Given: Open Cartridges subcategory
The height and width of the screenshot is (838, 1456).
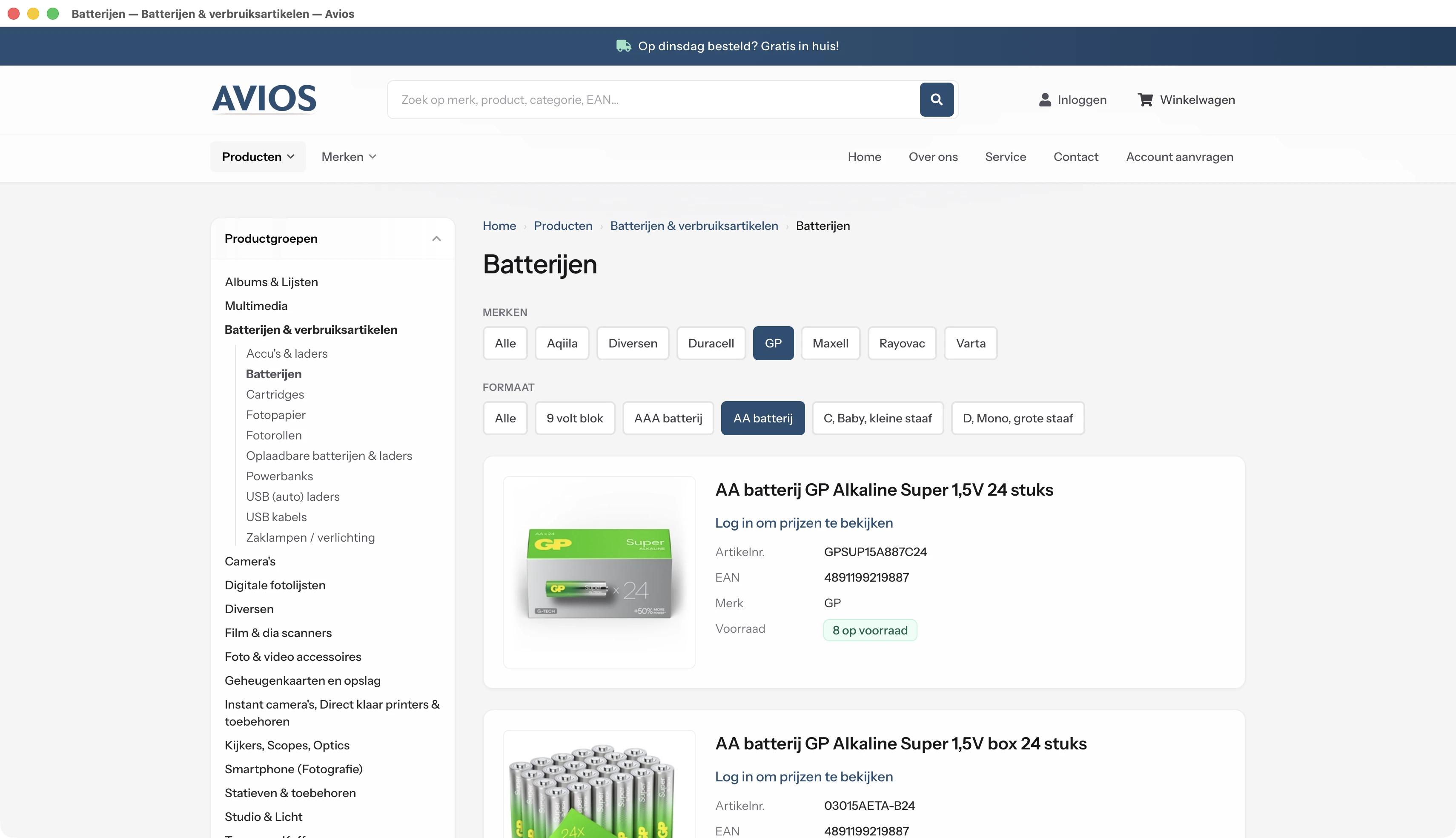Looking at the screenshot, I should [x=275, y=394].
